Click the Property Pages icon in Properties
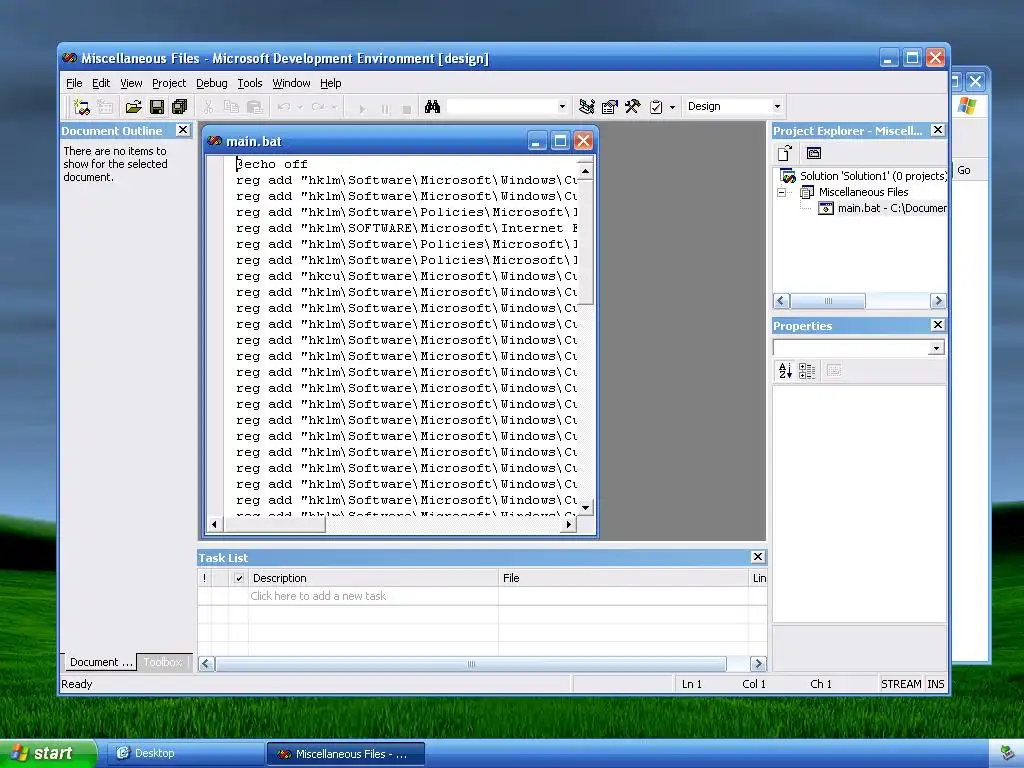The image size is (1024, 768). click(834, 371)
